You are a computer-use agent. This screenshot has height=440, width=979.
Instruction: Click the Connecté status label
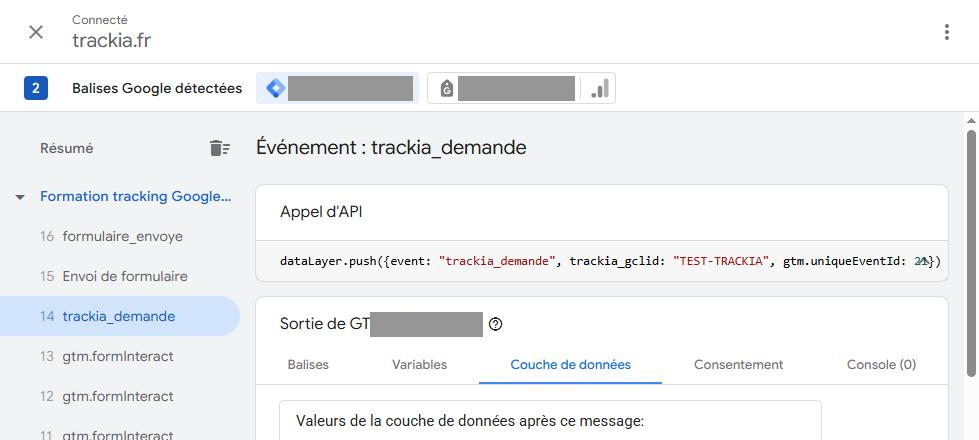[100, 20]
